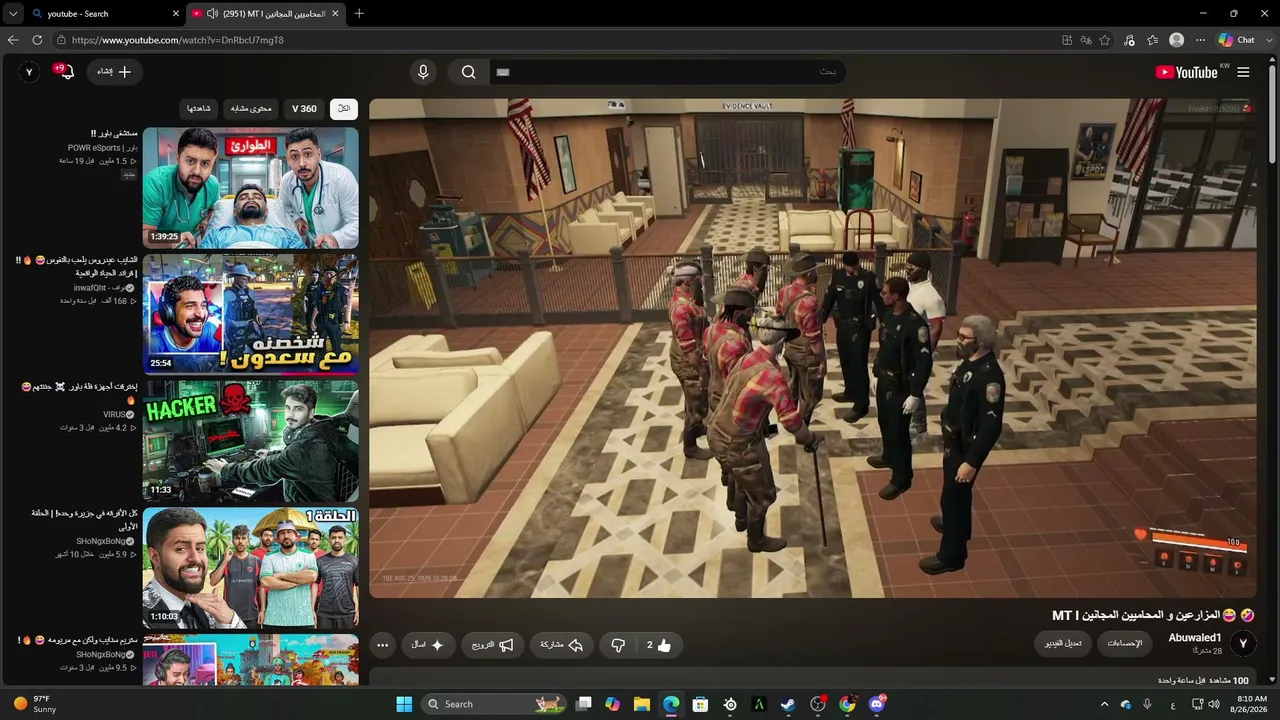The height and width of the screenshot is (720, 1280).
Task: Open the hospital video thumbnail 1:39:25
Action: click(250, 188)
